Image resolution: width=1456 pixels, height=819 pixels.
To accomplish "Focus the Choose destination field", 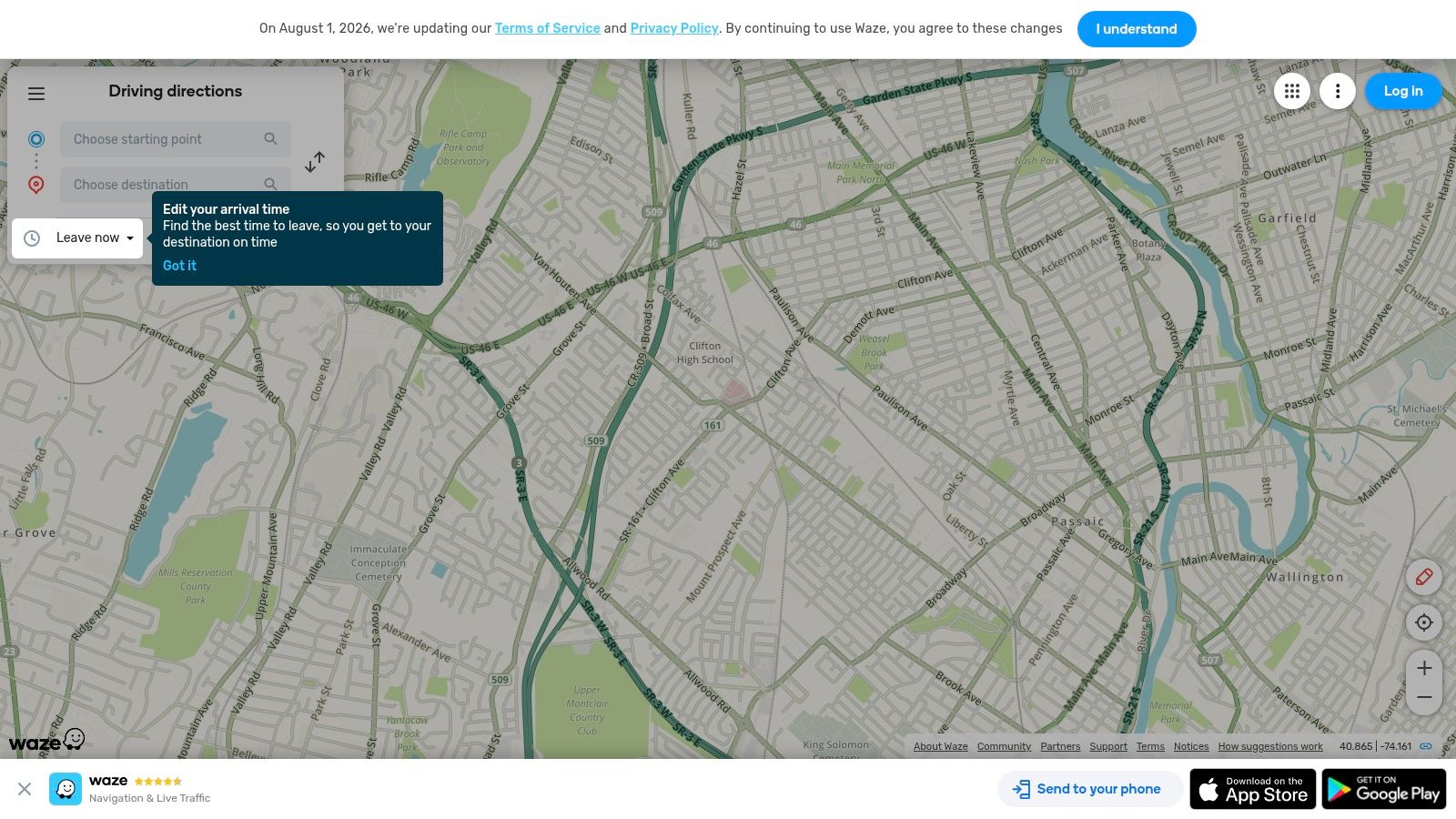I will 176,185.
